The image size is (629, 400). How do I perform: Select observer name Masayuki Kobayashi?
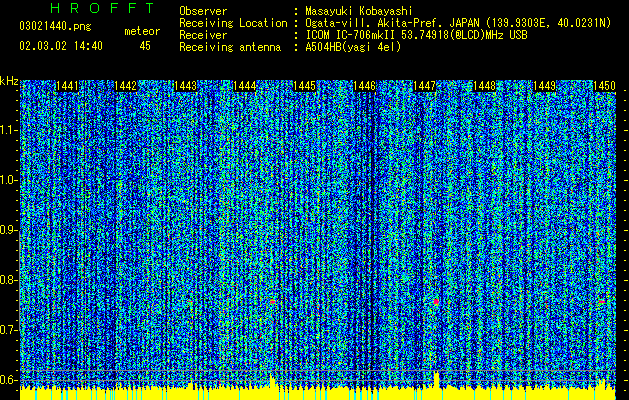click(359, 12)
